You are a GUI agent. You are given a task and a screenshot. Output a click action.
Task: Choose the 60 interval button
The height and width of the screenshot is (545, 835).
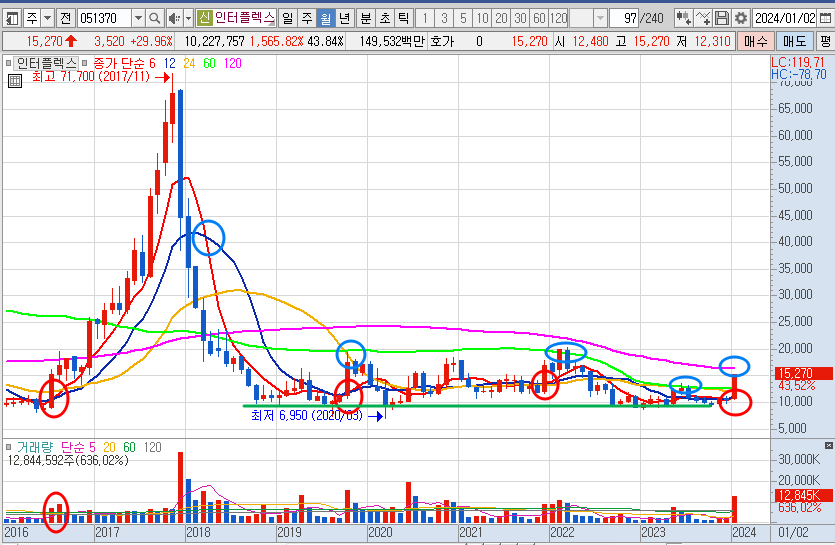[539, 19]
